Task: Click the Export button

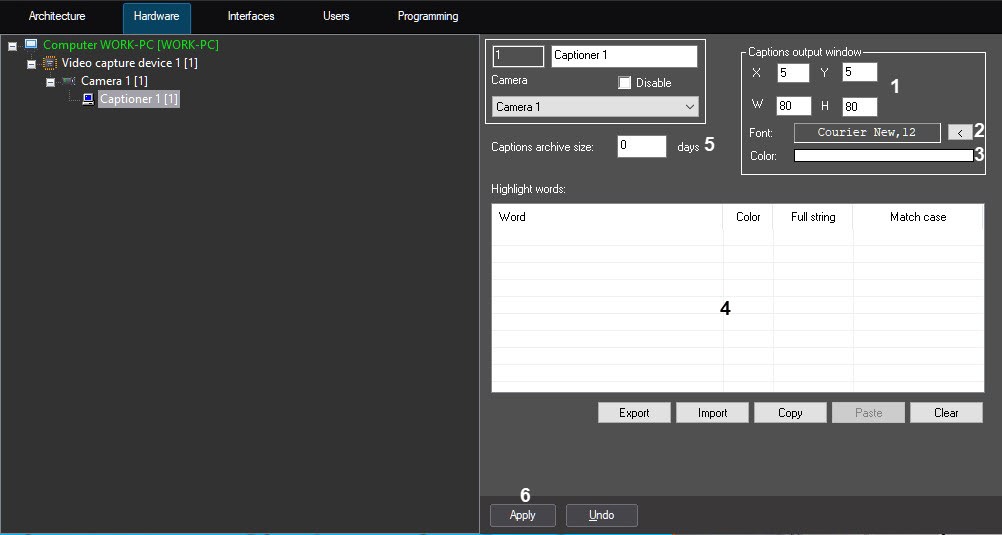Action: [x=634, y=413]
